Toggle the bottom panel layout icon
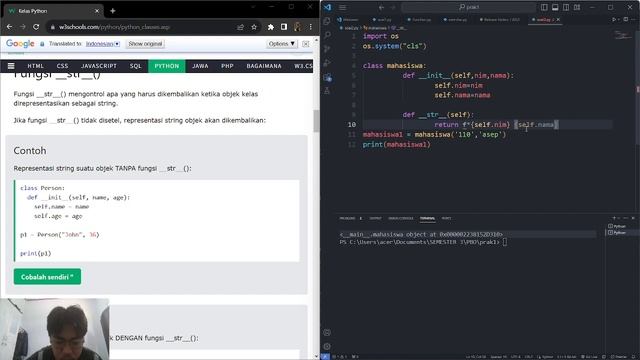This screenshot has height=360, width=640. pyautogui.click(x=555, y=7)
